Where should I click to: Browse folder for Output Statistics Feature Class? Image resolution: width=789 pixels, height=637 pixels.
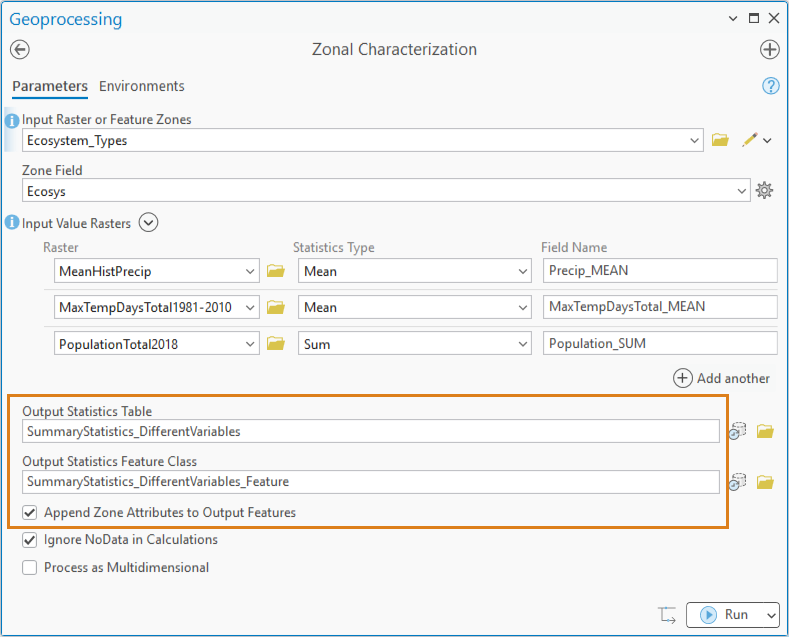765,482
